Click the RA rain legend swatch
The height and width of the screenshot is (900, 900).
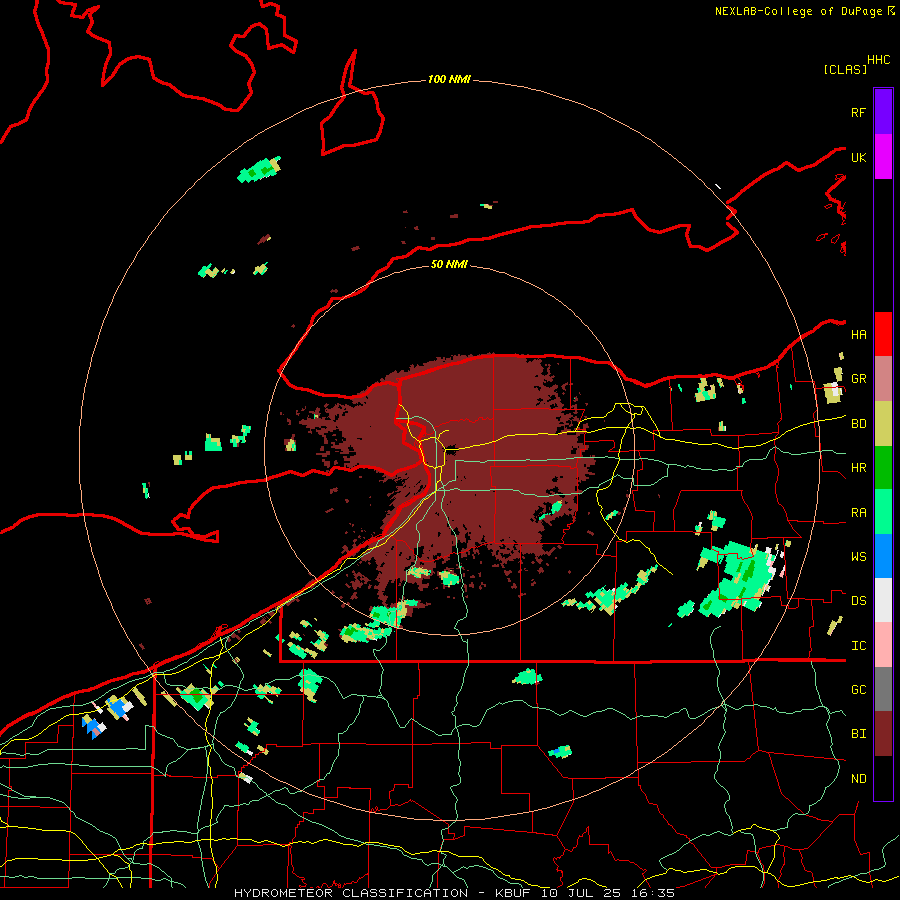click(883, 512)
